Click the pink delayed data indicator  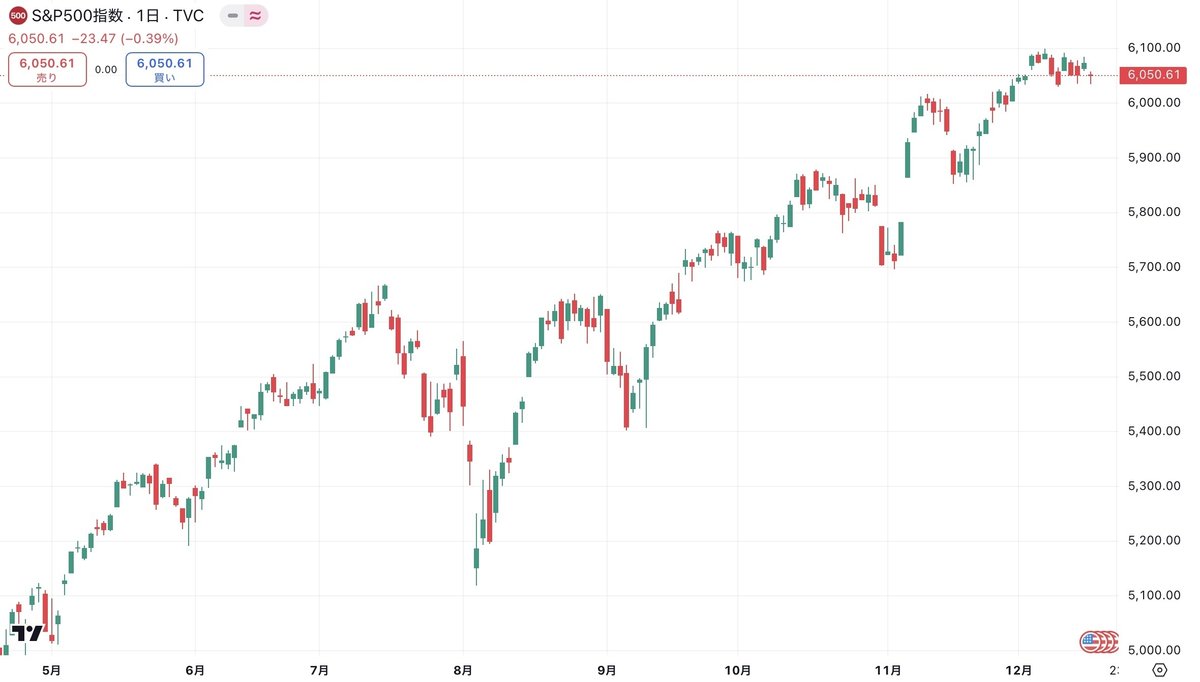click(256, 16)
